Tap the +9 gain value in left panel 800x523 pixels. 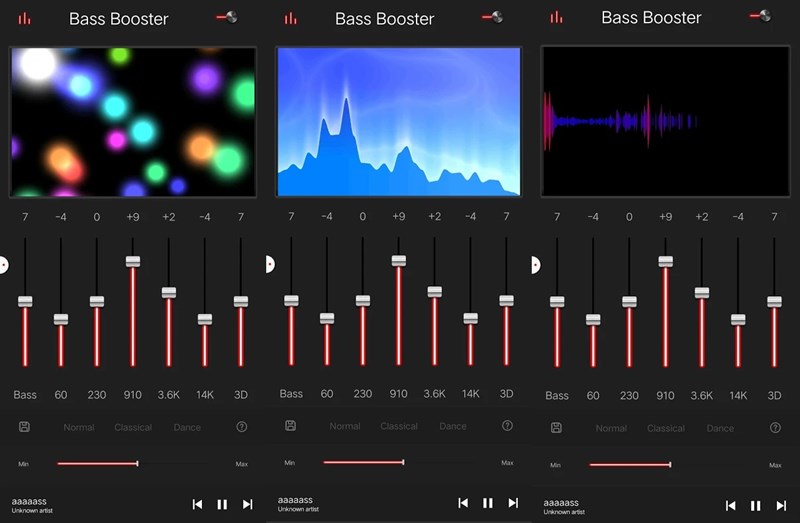[x=133, y=217]
